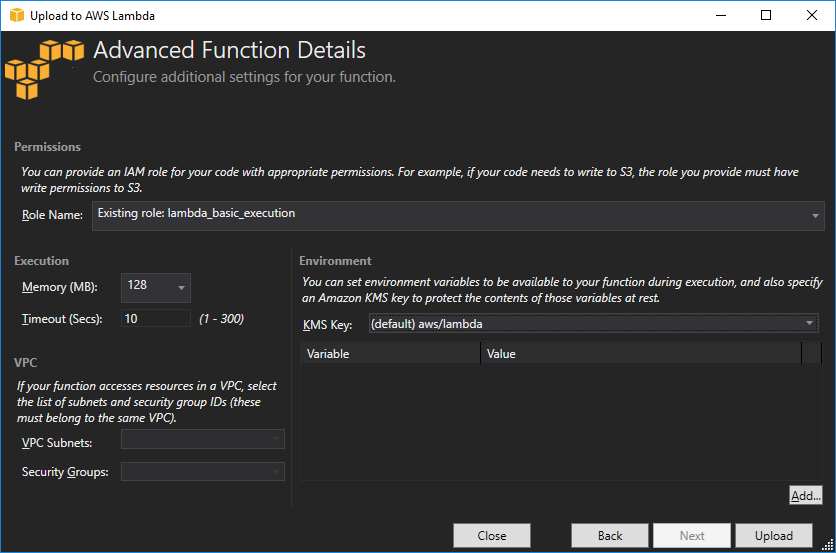This screenshot has width=836, height=553.
Task: Close the dialog using the title bar X
Action: (x=812, y=16)
